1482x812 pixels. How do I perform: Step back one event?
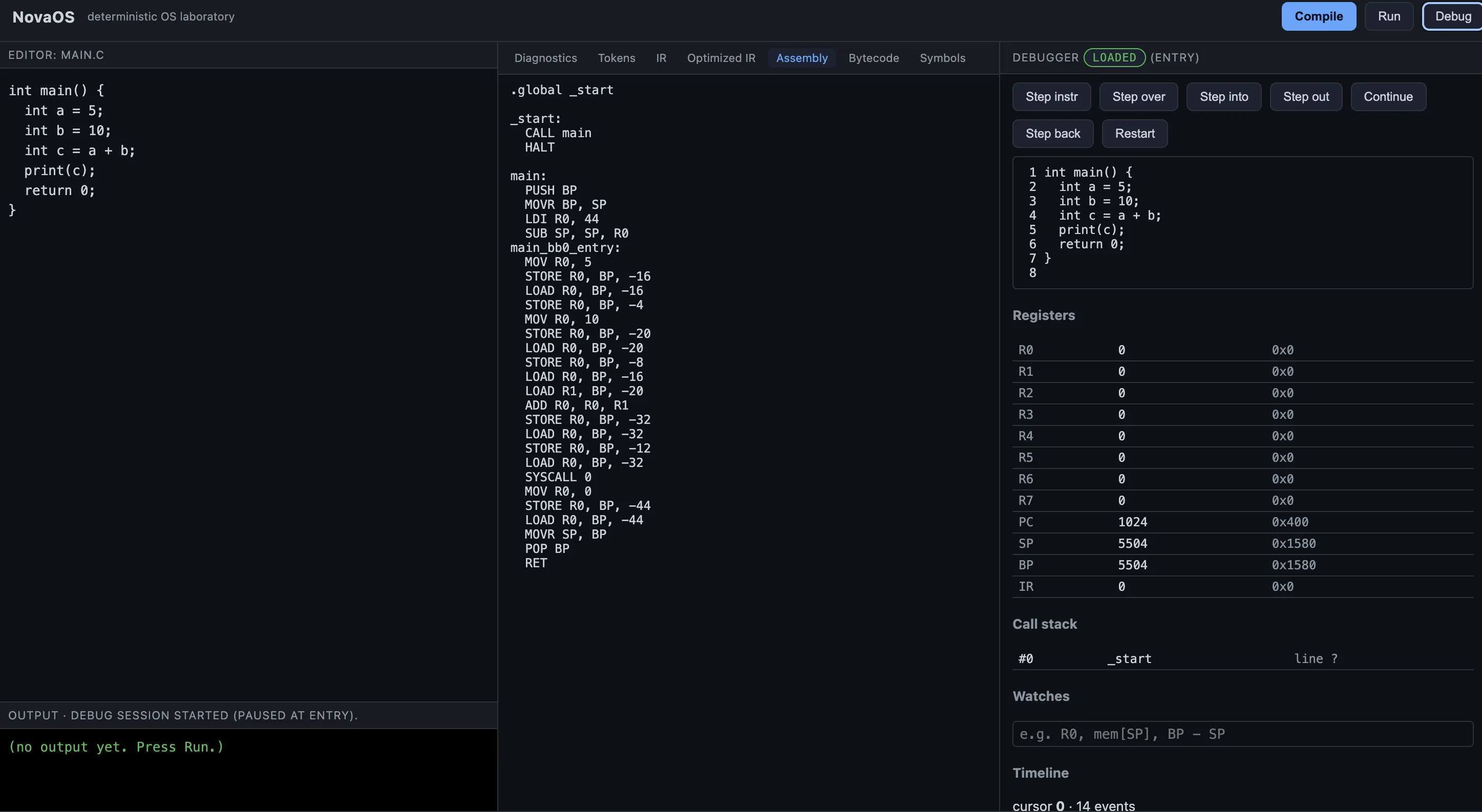point(1052,134)
